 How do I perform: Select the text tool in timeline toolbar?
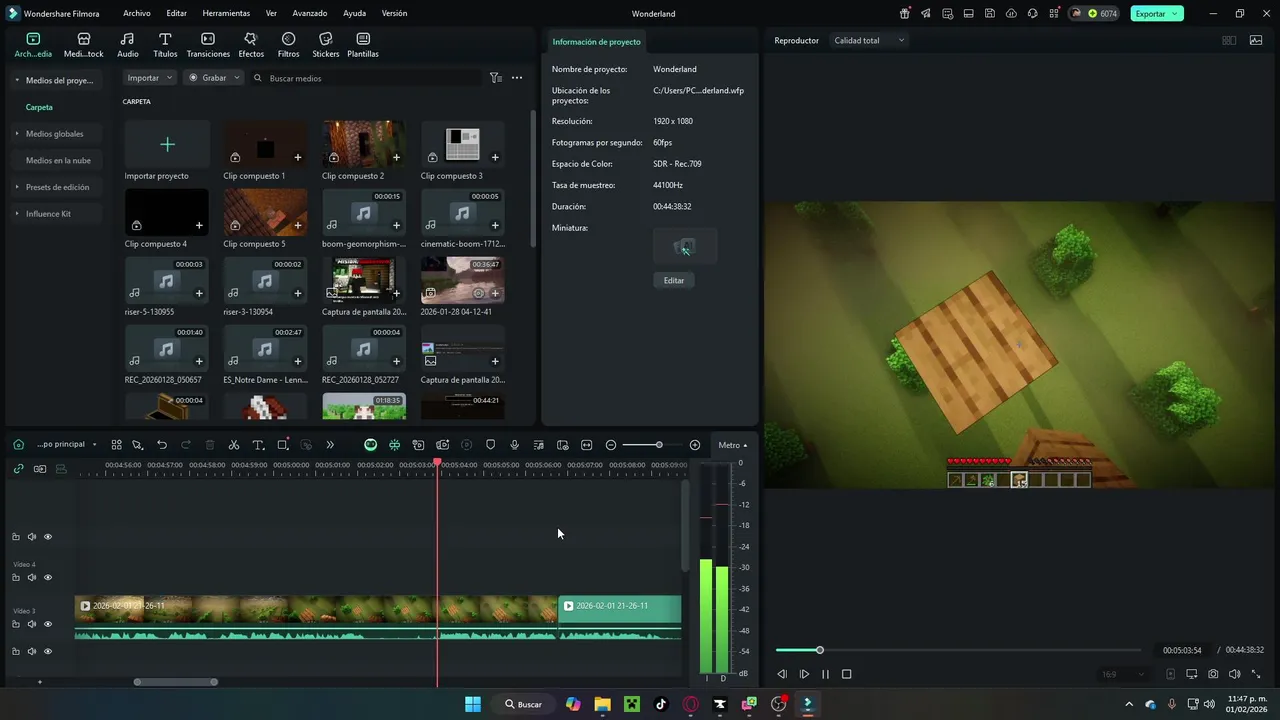click(x=258, y=445)
